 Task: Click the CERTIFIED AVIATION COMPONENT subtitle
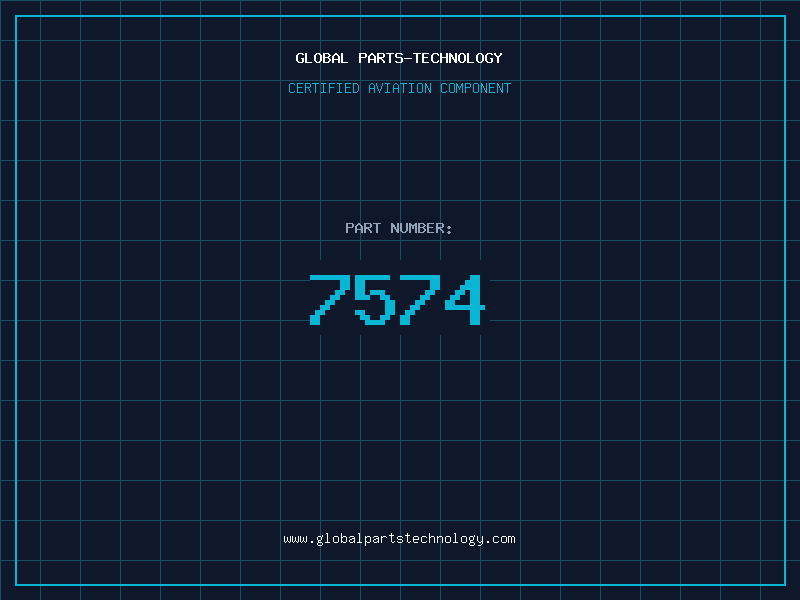tap(399, 88)
